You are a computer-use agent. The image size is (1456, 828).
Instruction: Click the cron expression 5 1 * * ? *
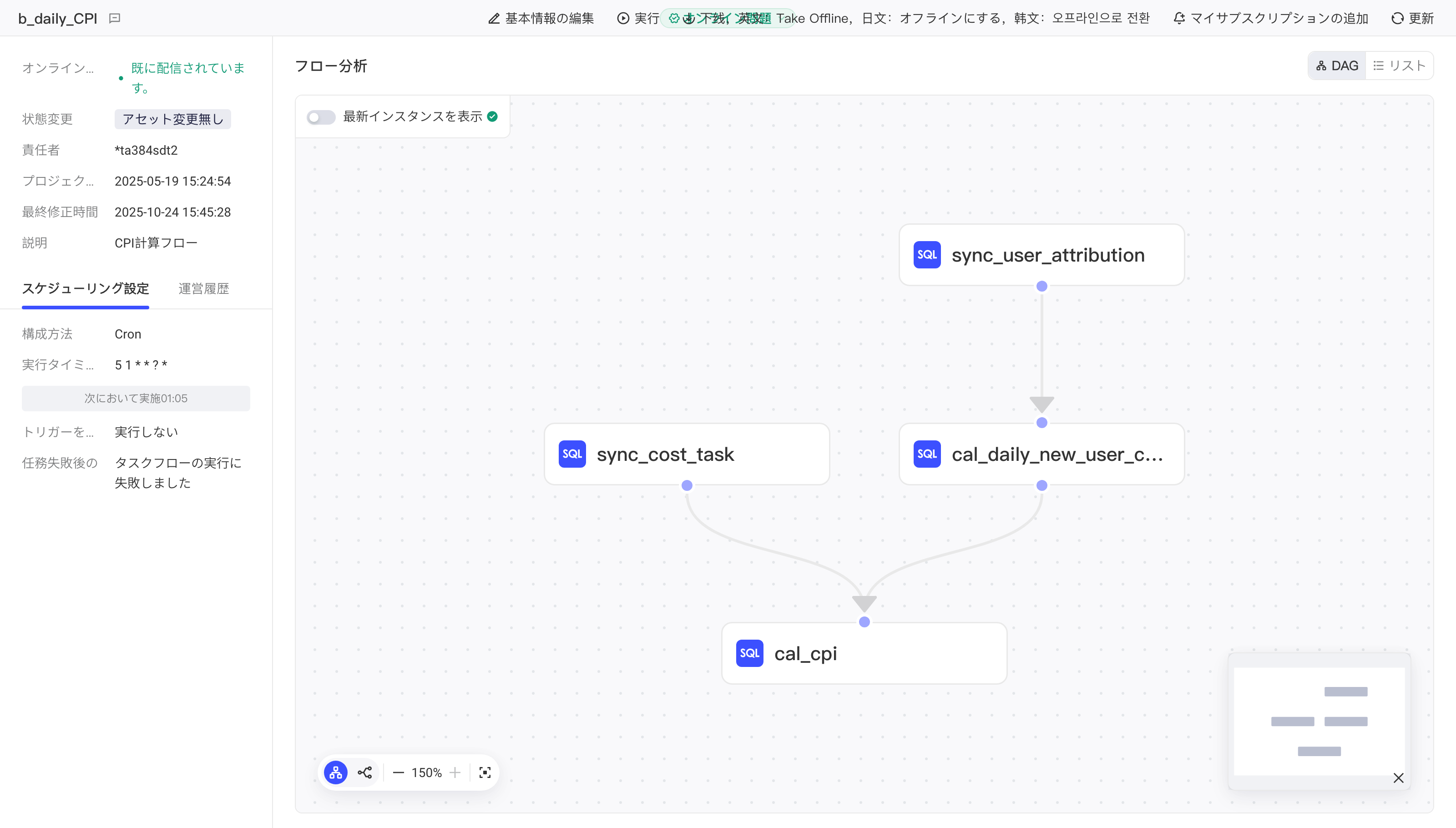[x=141, y=365]
